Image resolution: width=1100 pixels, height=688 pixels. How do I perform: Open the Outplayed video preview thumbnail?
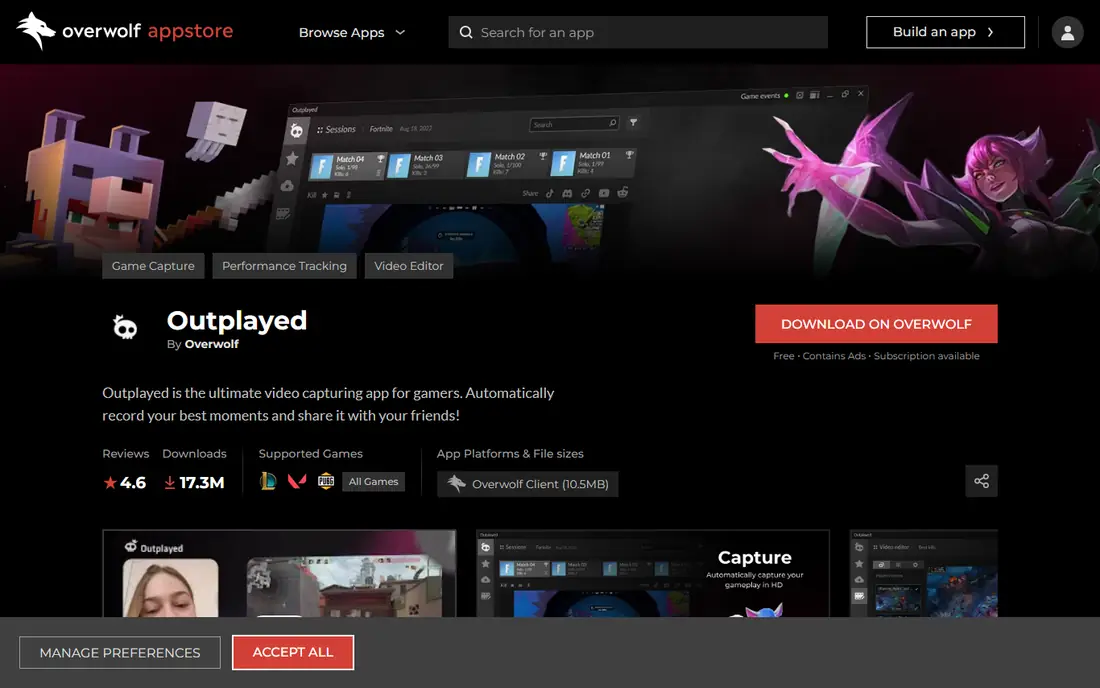[x=279, y=574]
